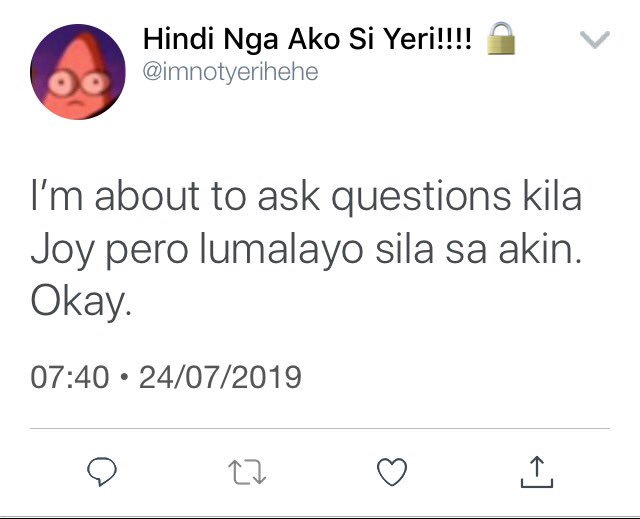Share the tweet via upload arrow icon
Viewport: 640px width, 519px height.
(x=537, y=472)
